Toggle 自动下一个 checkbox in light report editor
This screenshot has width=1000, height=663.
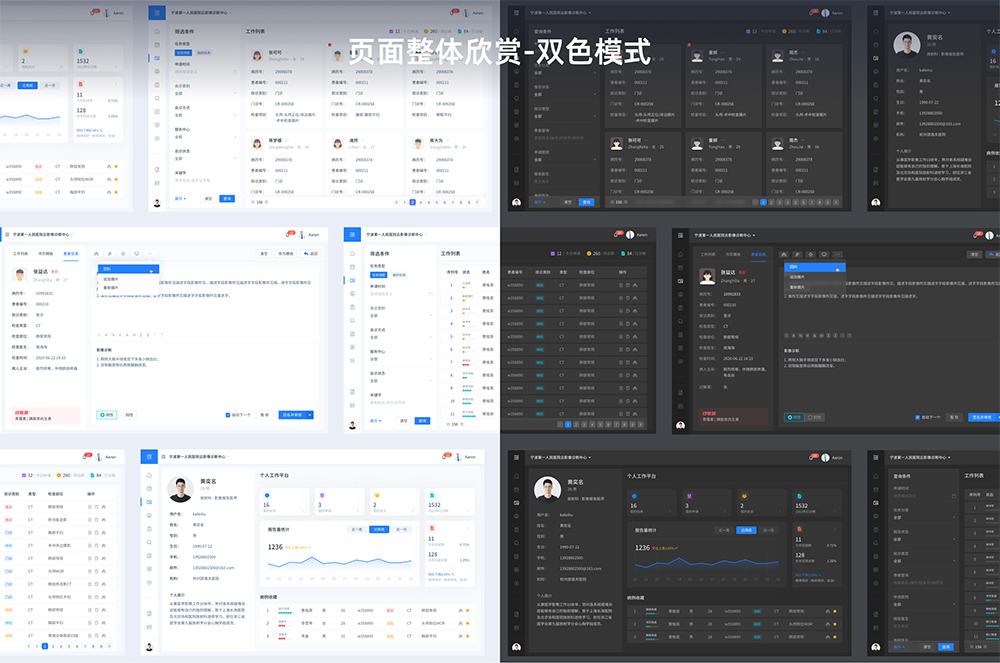pos(228,414)
